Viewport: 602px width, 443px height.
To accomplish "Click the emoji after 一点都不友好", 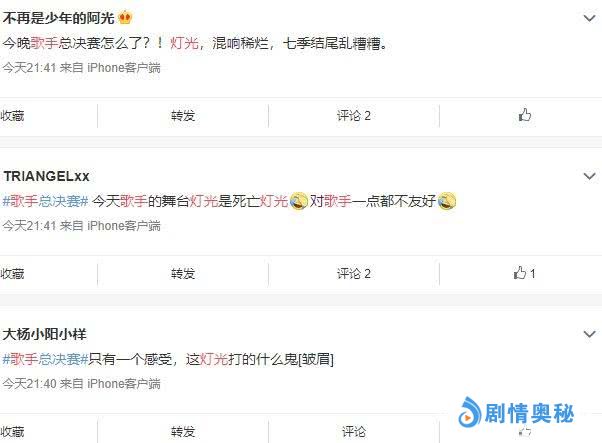I will coord(447,201).
